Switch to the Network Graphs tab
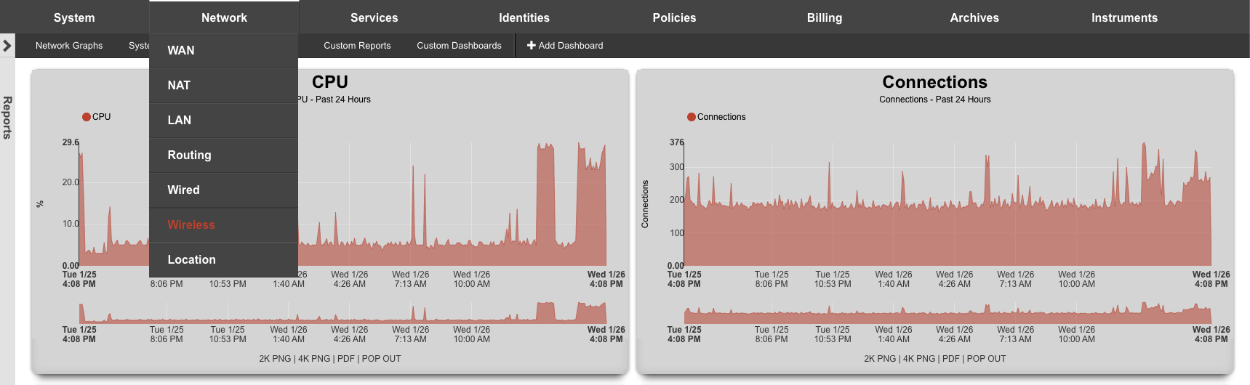Screen dimensions: 1250x385 click(69, 46)
